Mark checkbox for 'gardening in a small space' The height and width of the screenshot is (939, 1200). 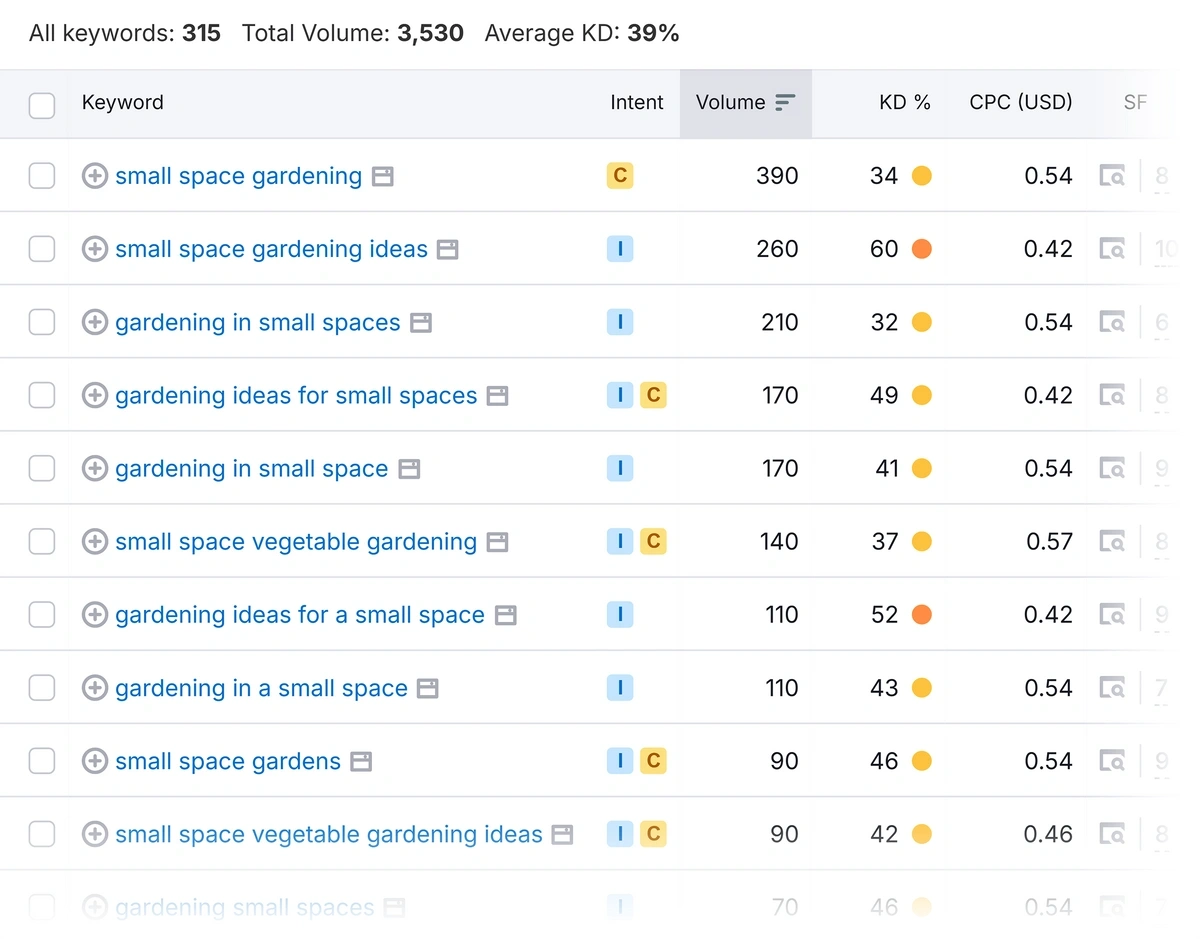point(42,688)
